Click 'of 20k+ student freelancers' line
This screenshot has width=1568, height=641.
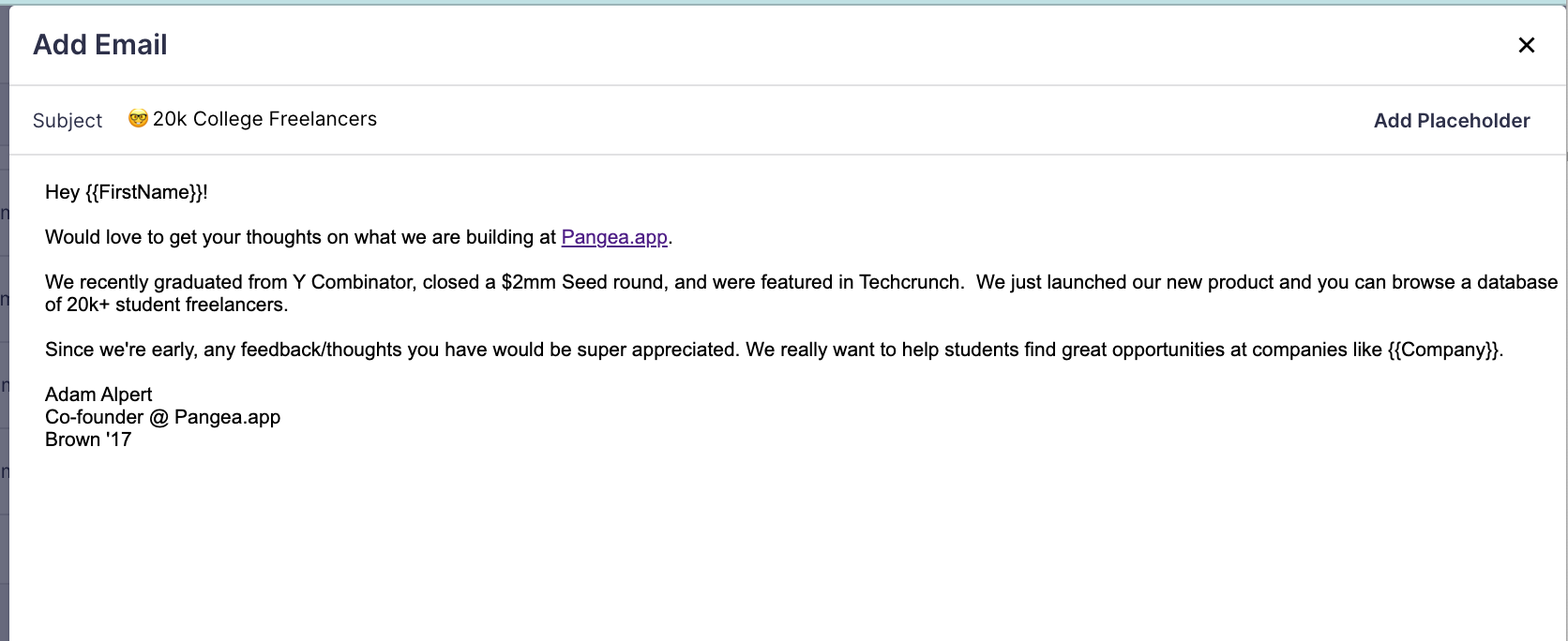click(166, 305)
